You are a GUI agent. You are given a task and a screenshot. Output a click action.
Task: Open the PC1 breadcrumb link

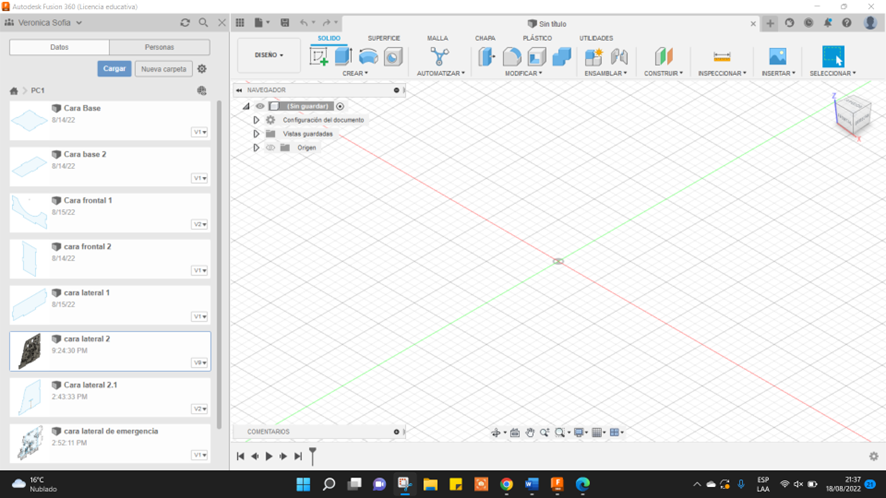pos(38,90)
